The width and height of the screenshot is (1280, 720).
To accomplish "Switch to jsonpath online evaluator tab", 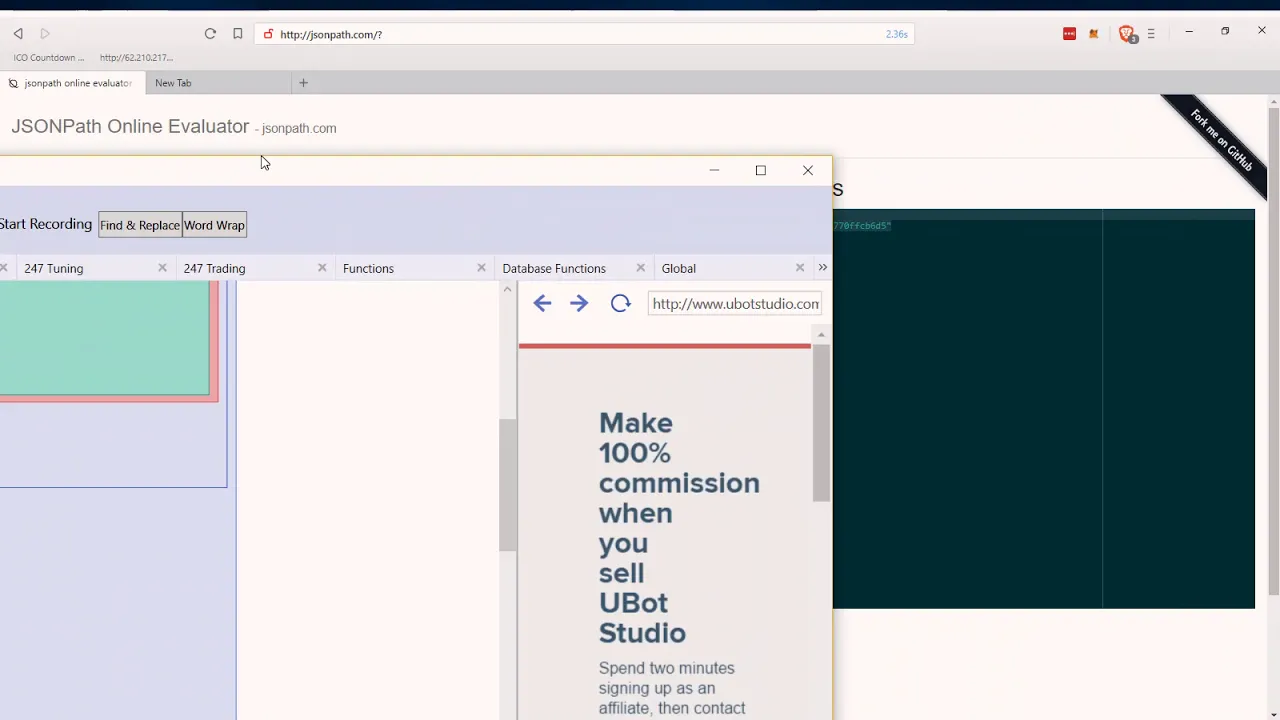I will [72, 83].
